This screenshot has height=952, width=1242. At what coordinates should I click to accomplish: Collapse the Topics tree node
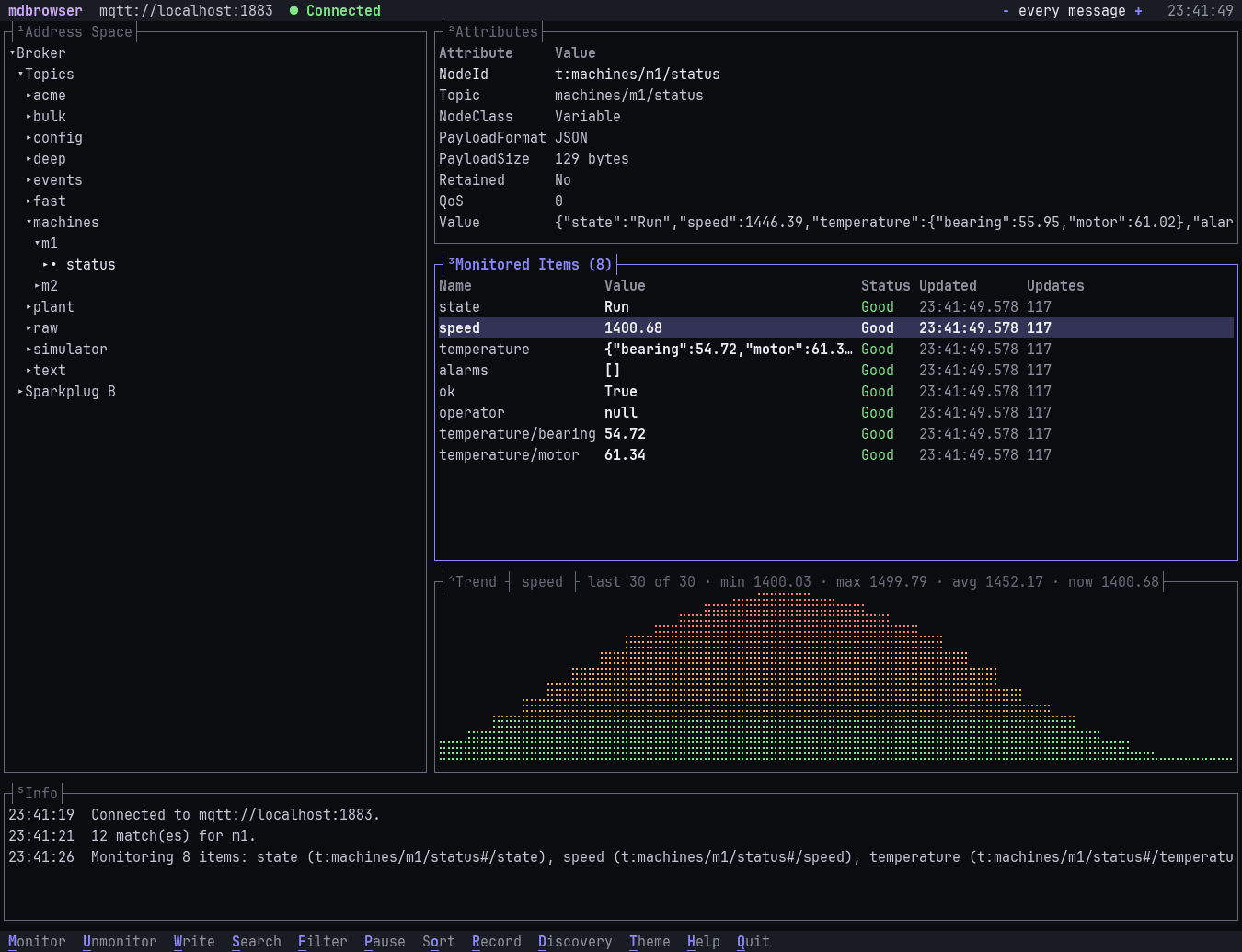click(20, 75)
